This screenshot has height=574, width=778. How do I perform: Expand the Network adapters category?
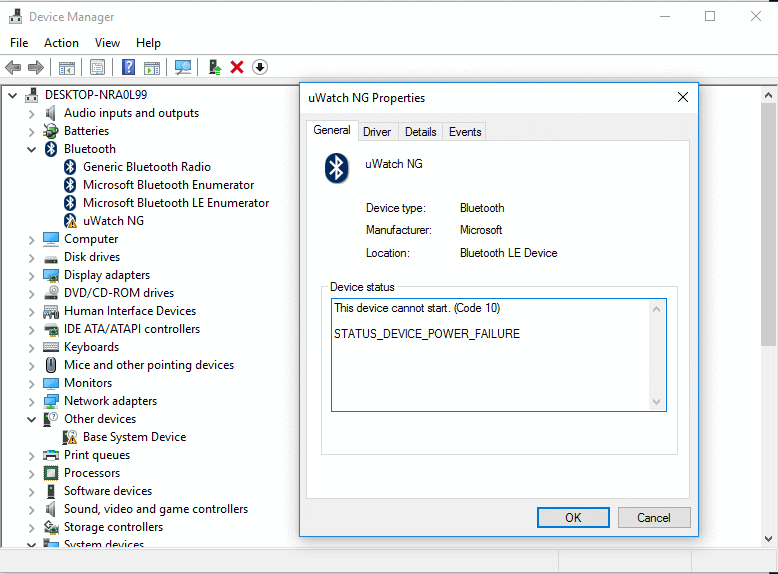pos(32,402)
